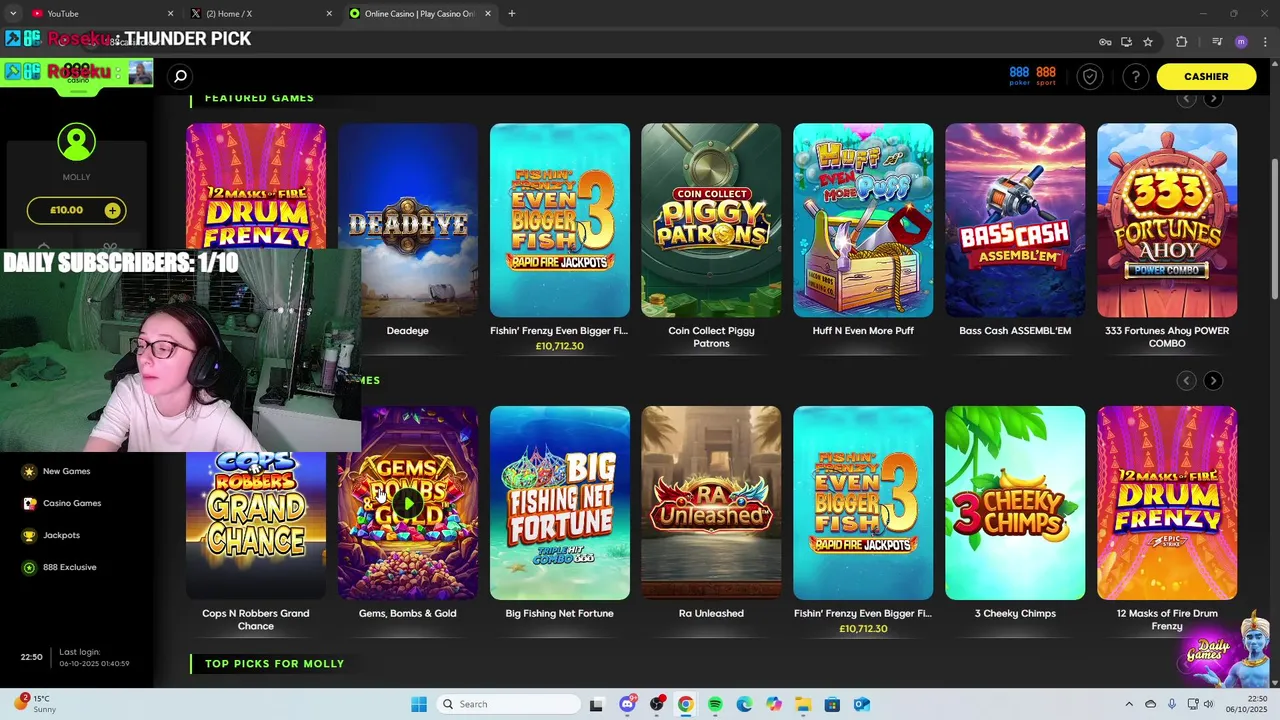Screen dimensions: 1280x720
Task: Add funds via plus icon next to £10.00
Action: coord(112,210)
